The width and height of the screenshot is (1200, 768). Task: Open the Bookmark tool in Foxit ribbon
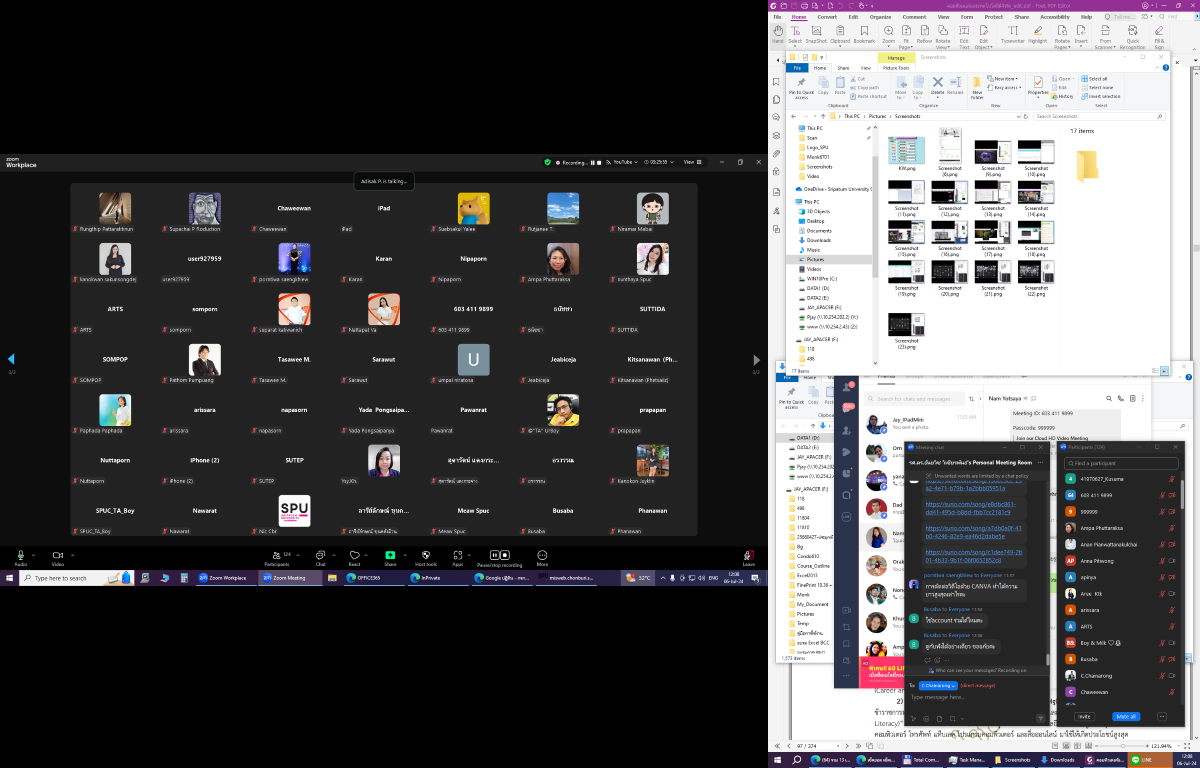click(x=864, y=35)
